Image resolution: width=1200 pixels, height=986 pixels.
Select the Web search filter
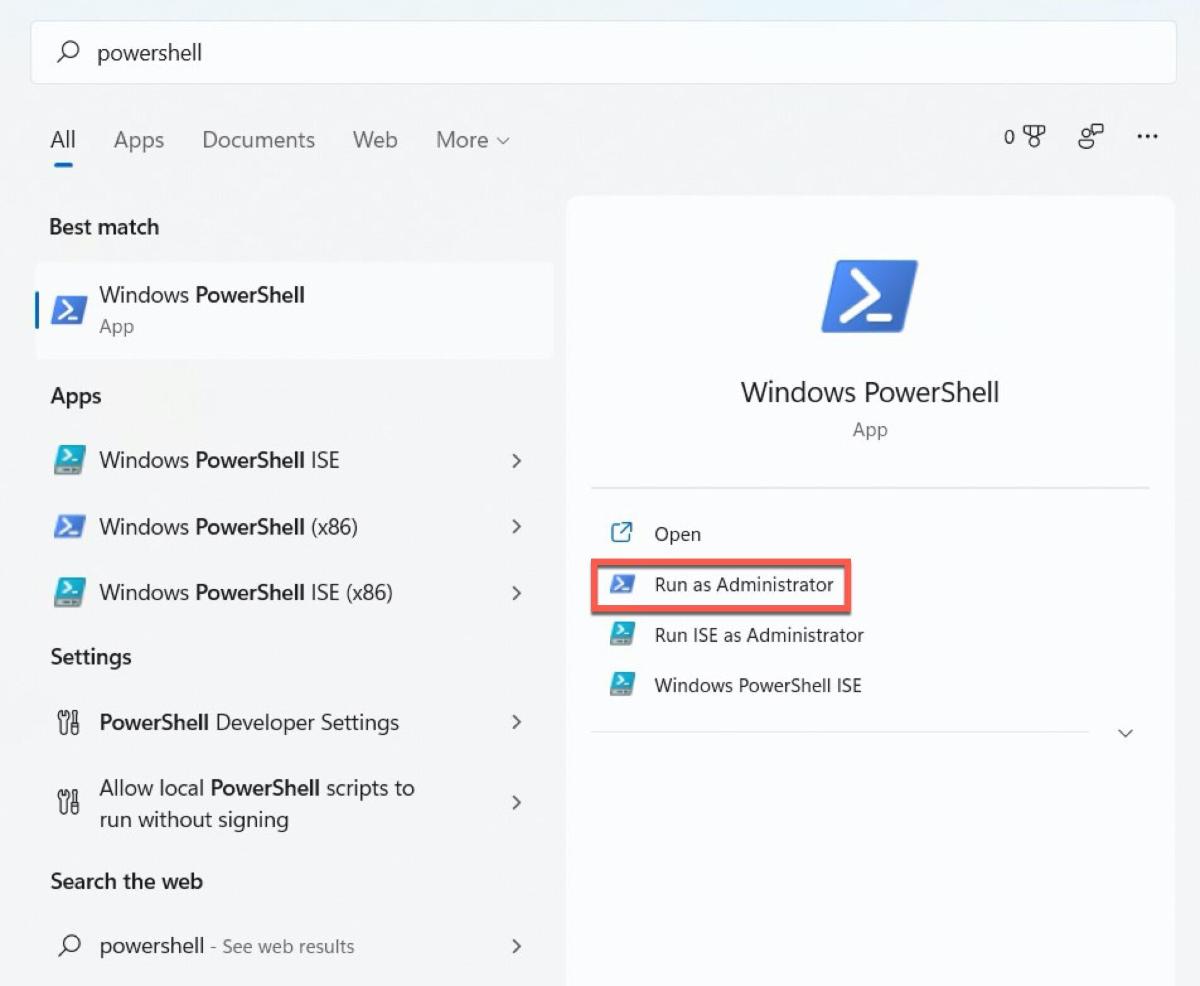pos(374,140)
